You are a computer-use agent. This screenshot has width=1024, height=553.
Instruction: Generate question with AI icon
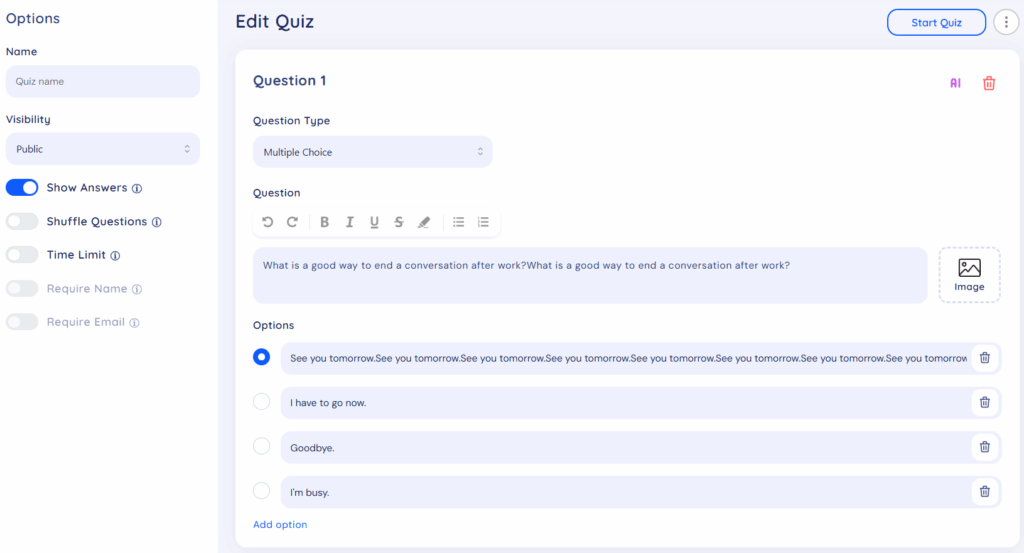(x=955, y=83)
